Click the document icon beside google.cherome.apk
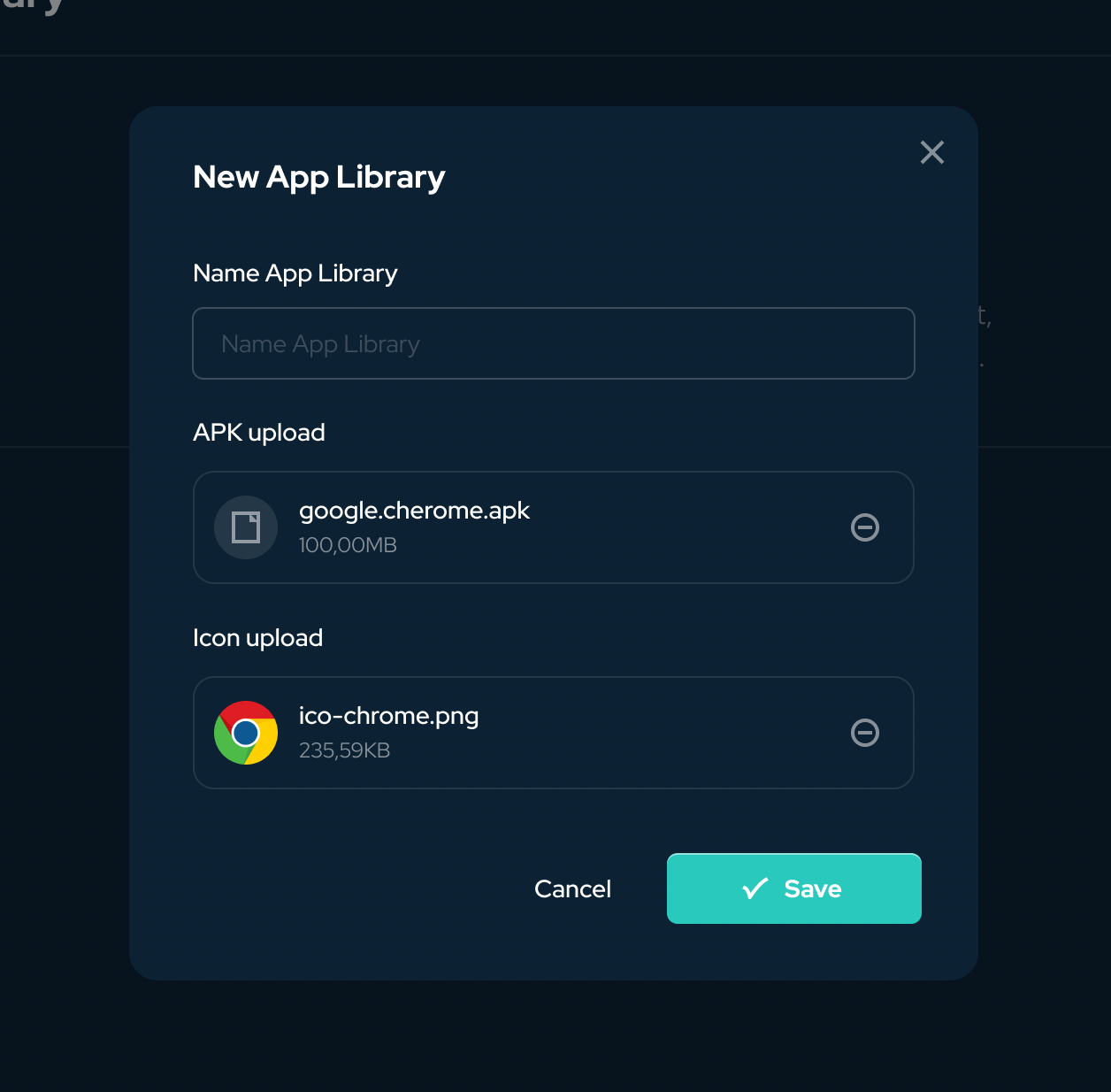The width and height of the screenshot is (1111, 1092). click(x=246, y=527)
